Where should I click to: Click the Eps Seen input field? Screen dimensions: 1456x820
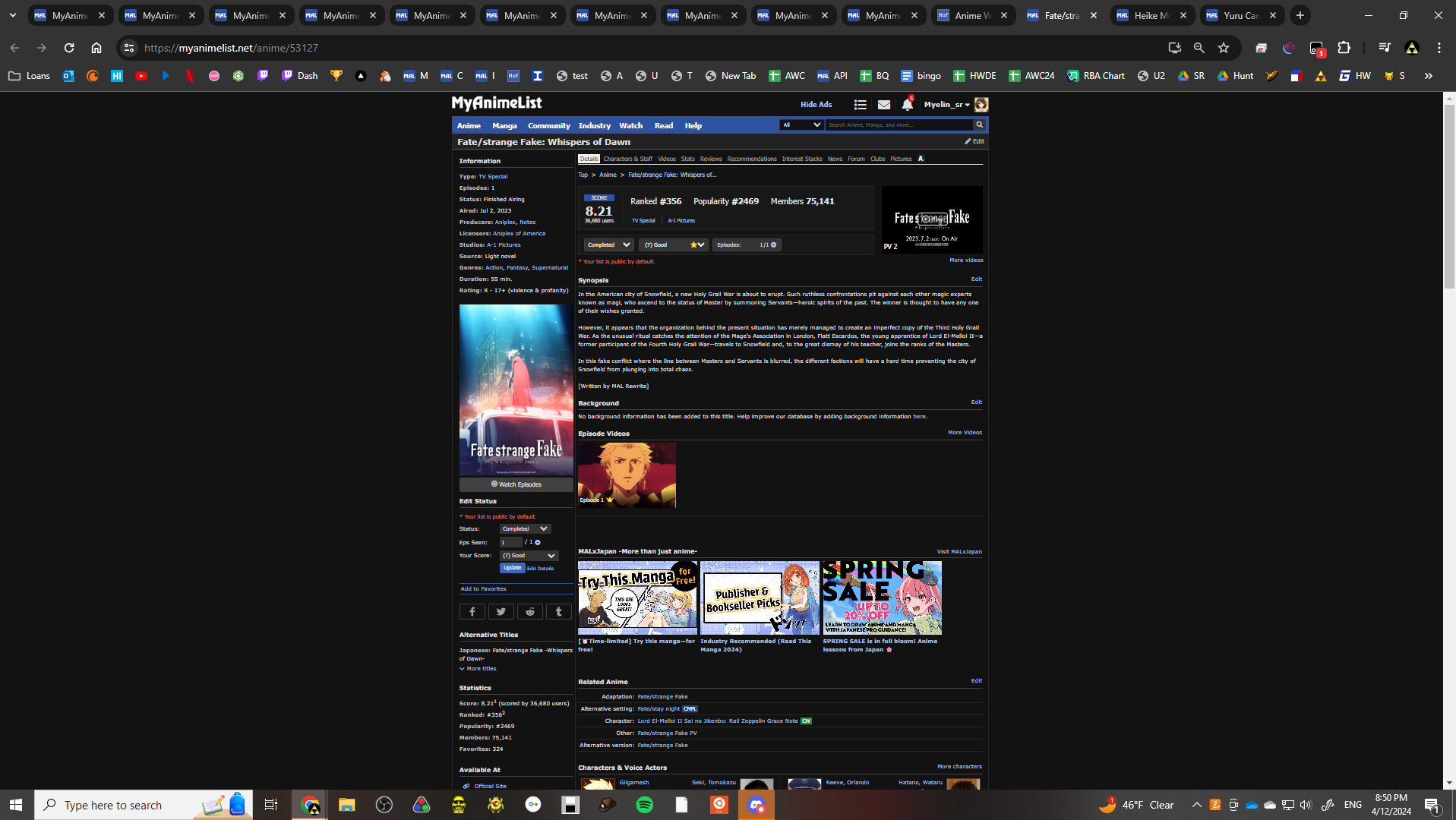click(510, 542)
